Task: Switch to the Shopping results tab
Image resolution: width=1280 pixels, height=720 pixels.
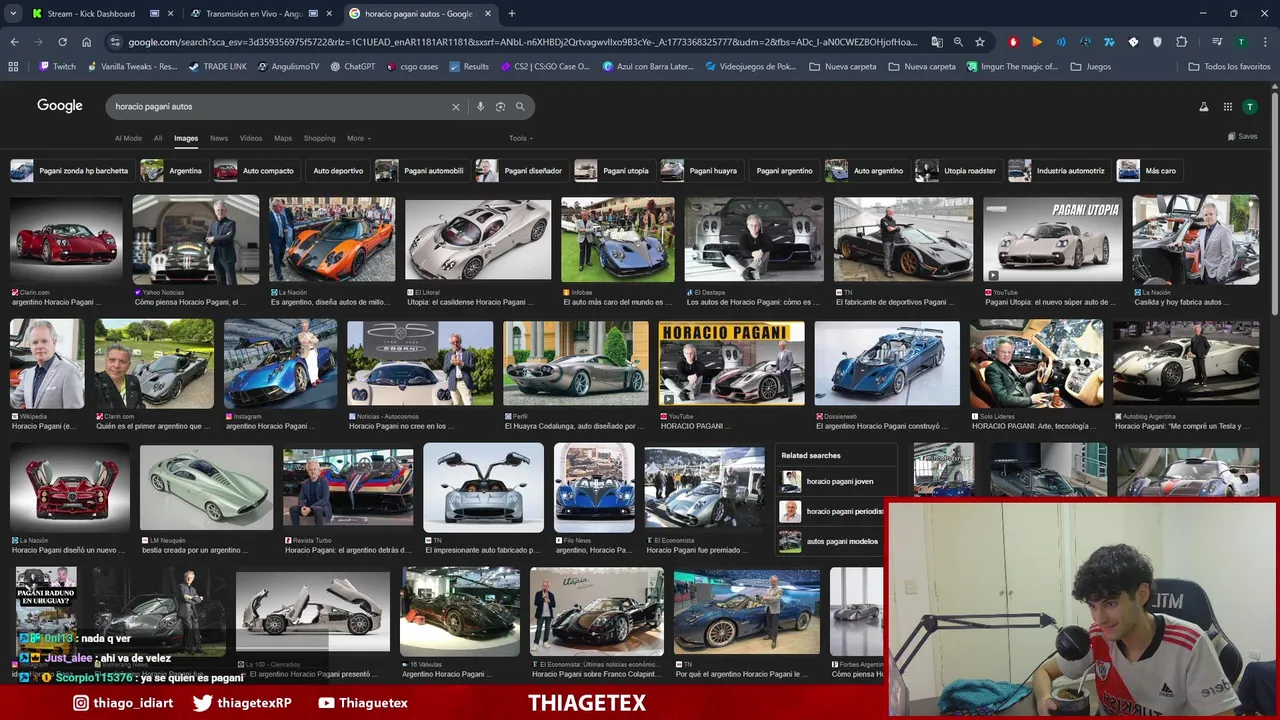Action: tap(319, 138)
